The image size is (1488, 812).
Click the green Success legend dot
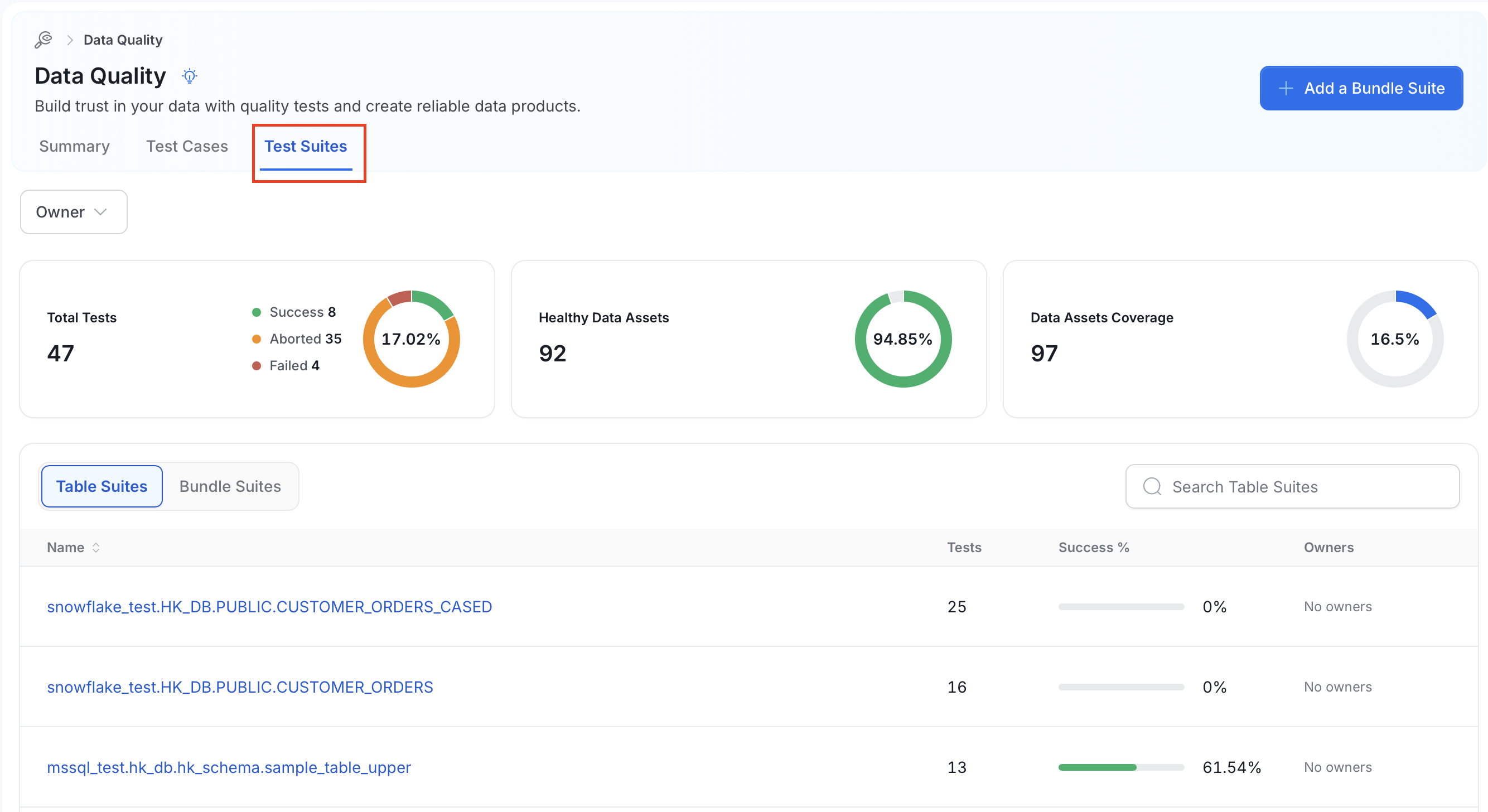point(257,312)
